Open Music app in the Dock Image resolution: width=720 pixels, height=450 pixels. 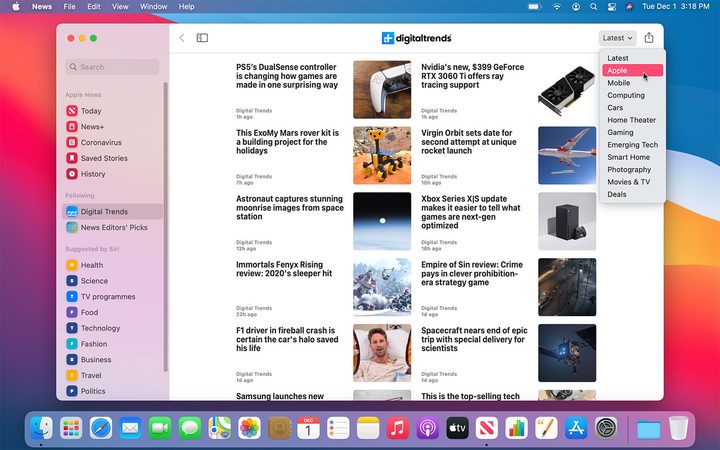(x=398, y=429)
